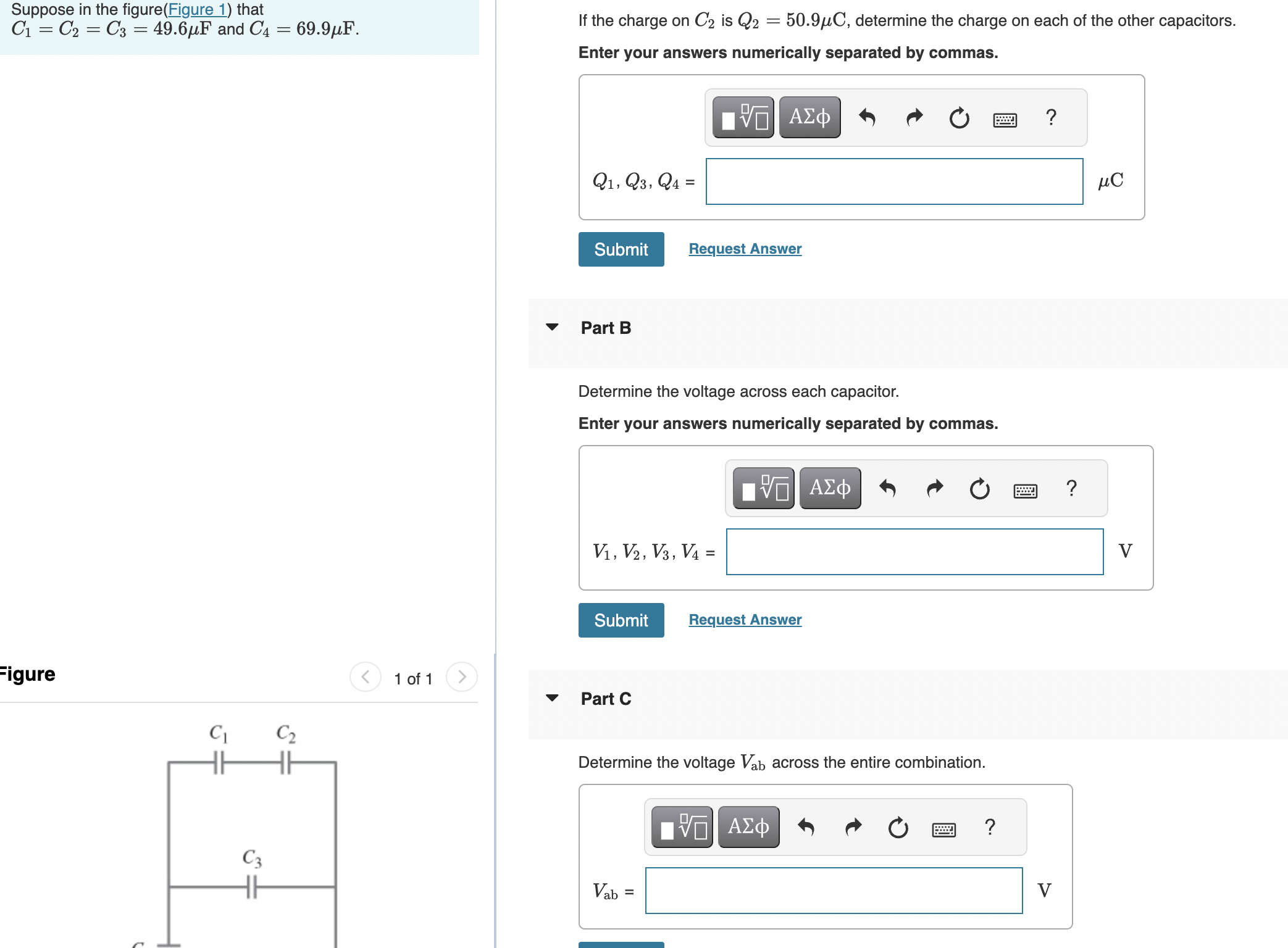Click the help question mark in Part A toolbar
The width and height of the screenshot is (1288, 948).
point(1051,117)
